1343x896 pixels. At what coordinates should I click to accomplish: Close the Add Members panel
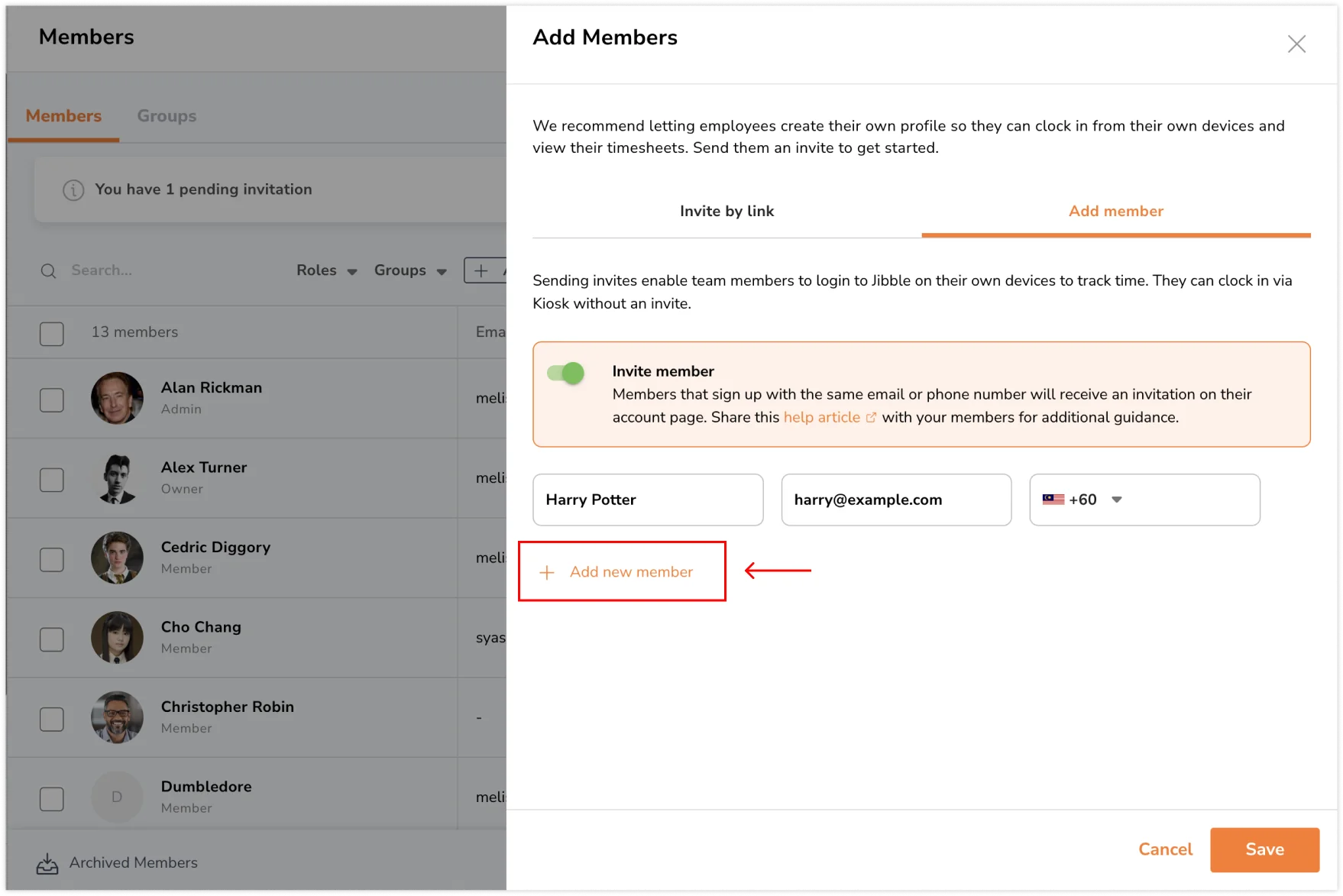tap(1296, 44)
